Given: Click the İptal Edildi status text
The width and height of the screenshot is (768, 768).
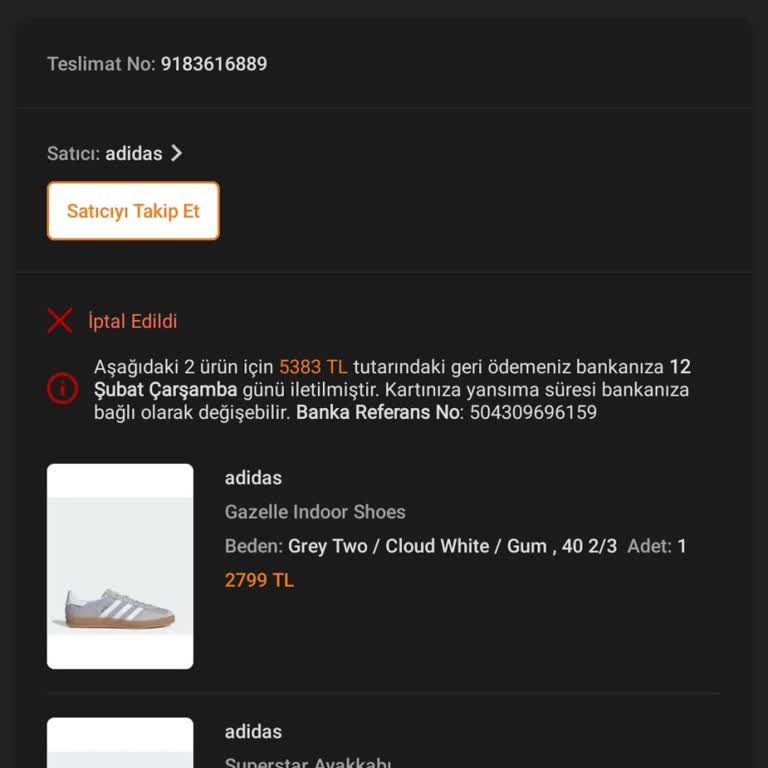Looking at the screenshot, I should pyautogui.click(x=132, y=322).
